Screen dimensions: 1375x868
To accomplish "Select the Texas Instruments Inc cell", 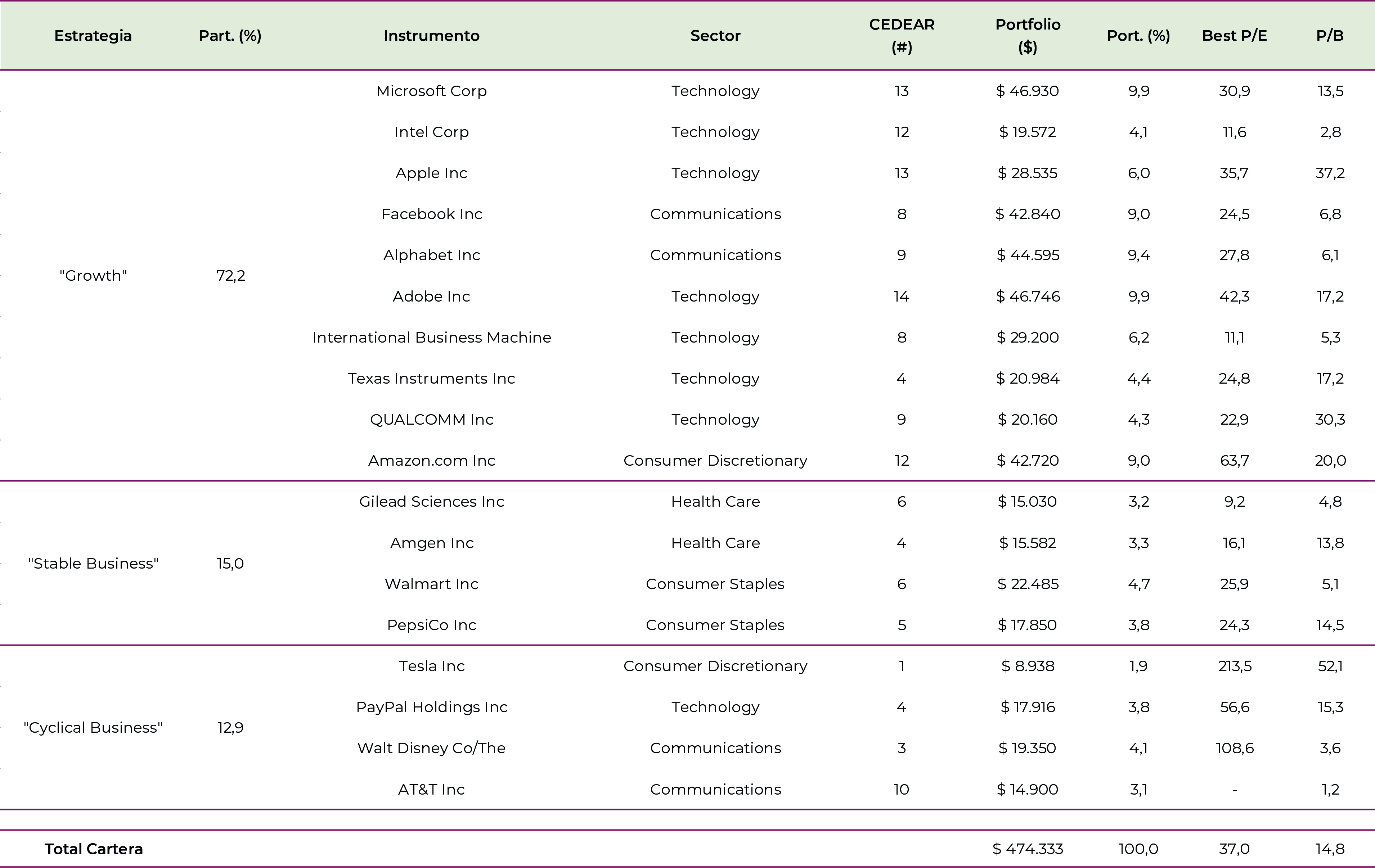I will point(431,378).
